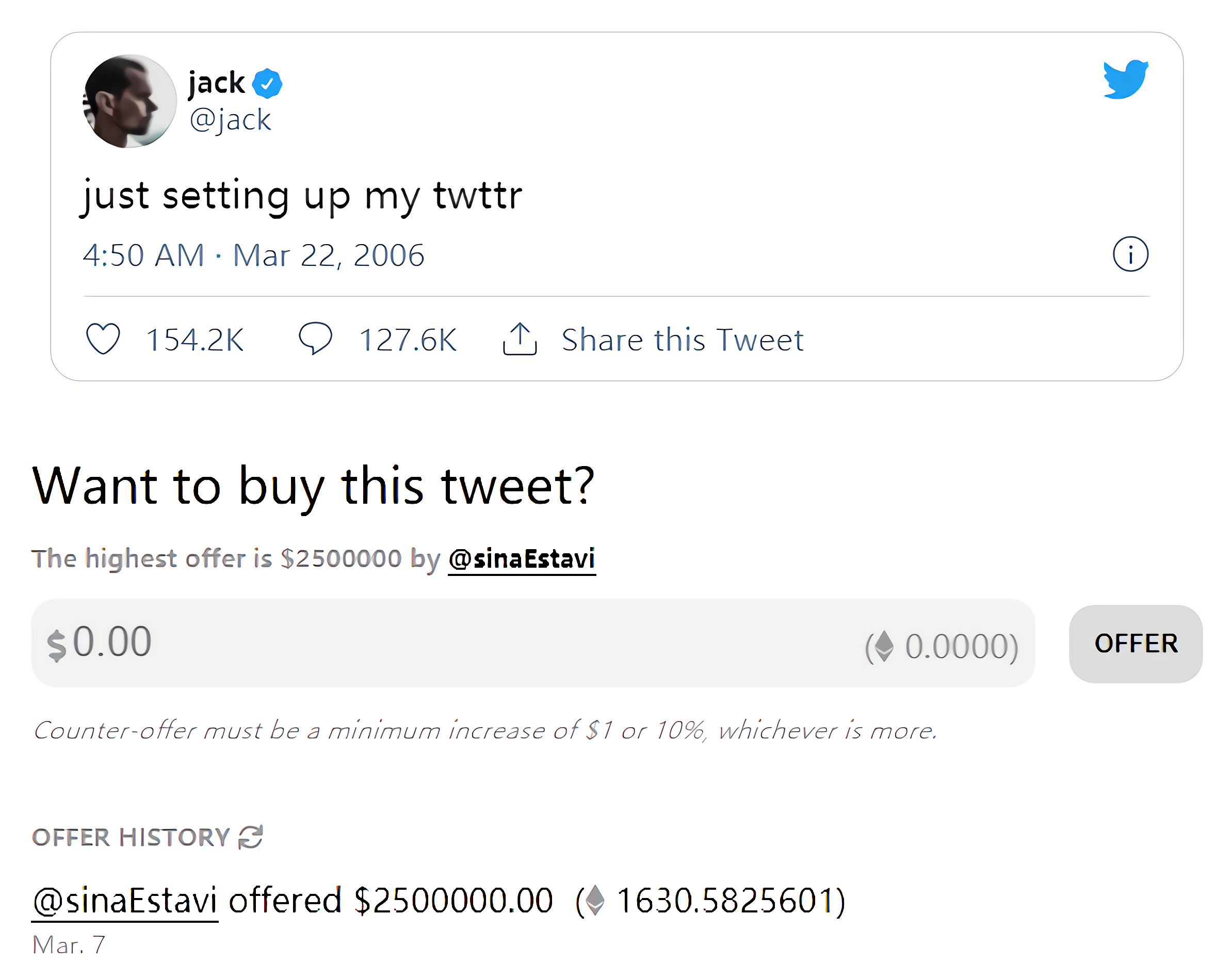Screen dimensions: 1232x962
Task: Click the jack display name
Action: coord(217,83)
